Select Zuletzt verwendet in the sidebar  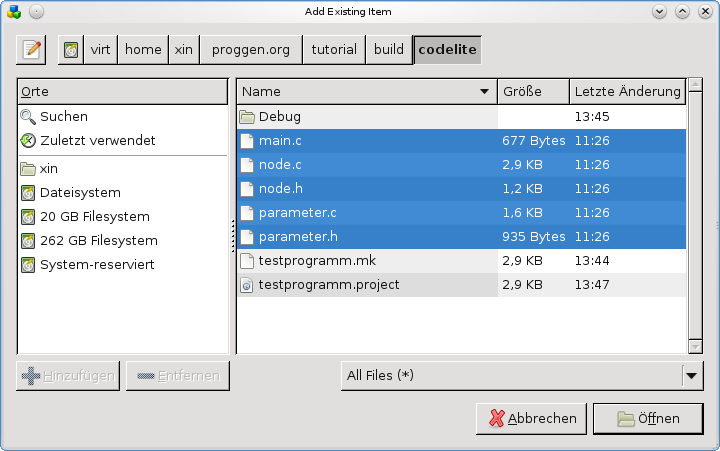tap(97, 141)
